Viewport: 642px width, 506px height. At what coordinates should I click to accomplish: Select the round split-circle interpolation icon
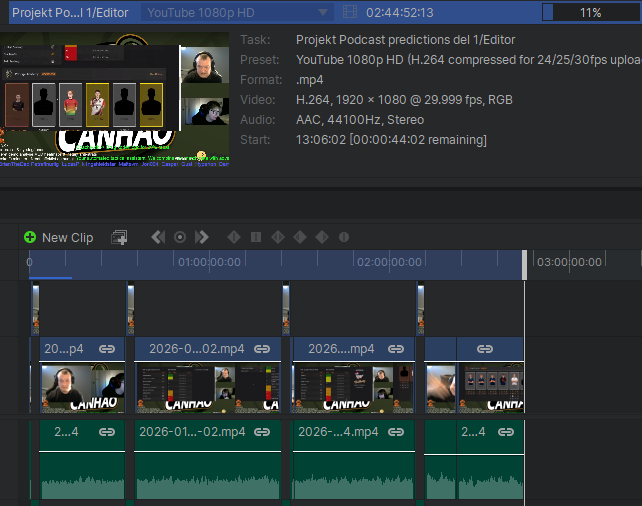coord(344,237)
